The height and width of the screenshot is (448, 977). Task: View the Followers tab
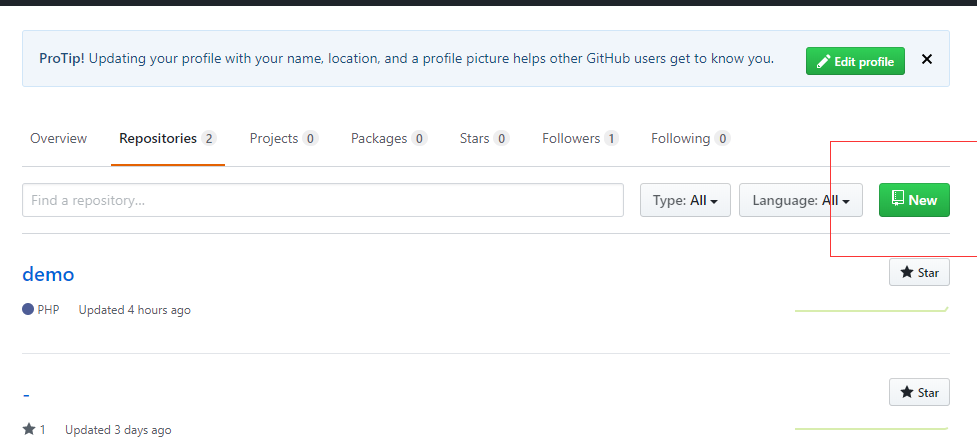[580, 138]
